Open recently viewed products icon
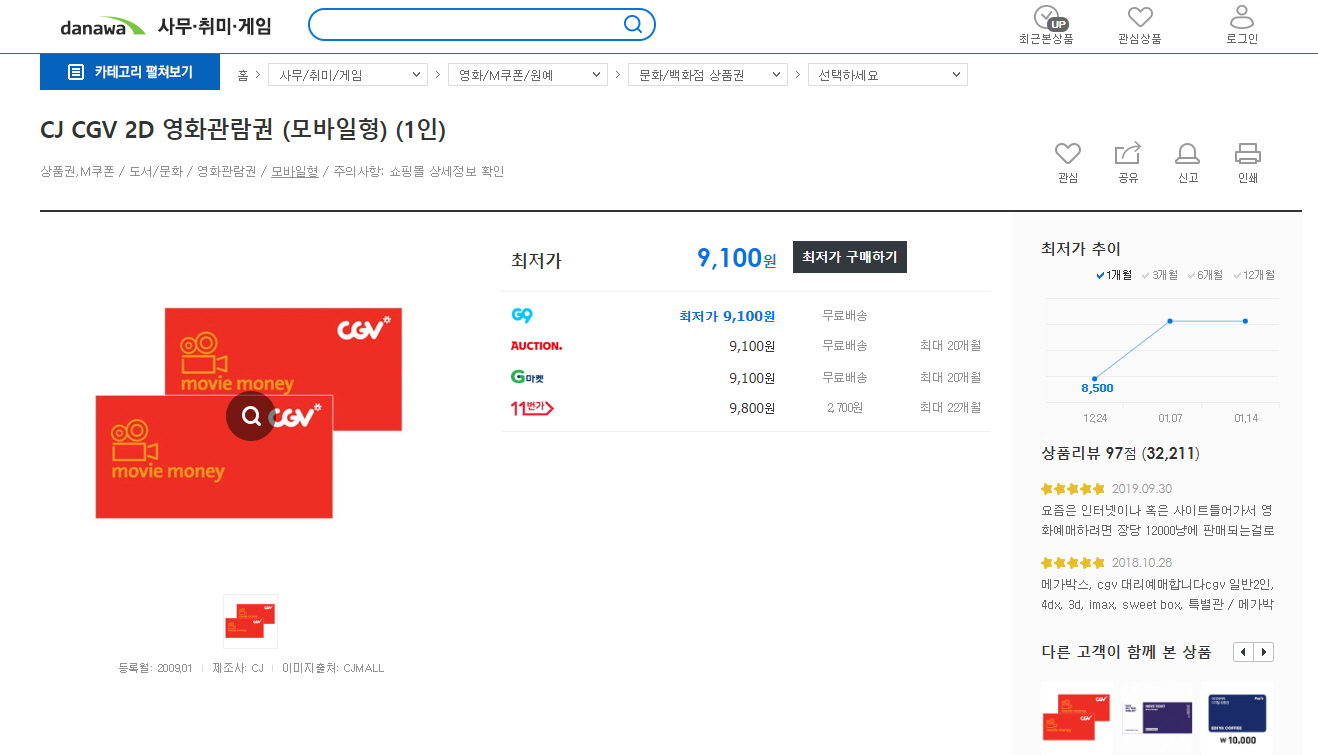 click(x=1047, y=17)
